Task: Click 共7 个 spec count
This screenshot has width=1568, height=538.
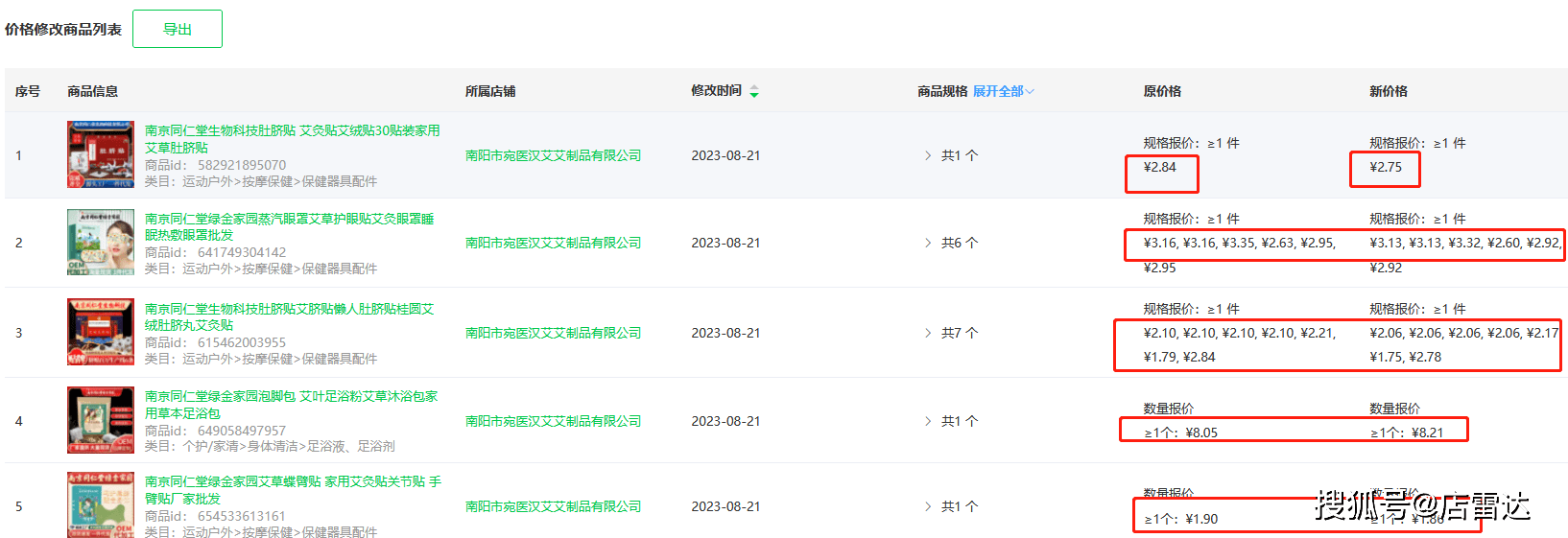Action: [960, 333]
